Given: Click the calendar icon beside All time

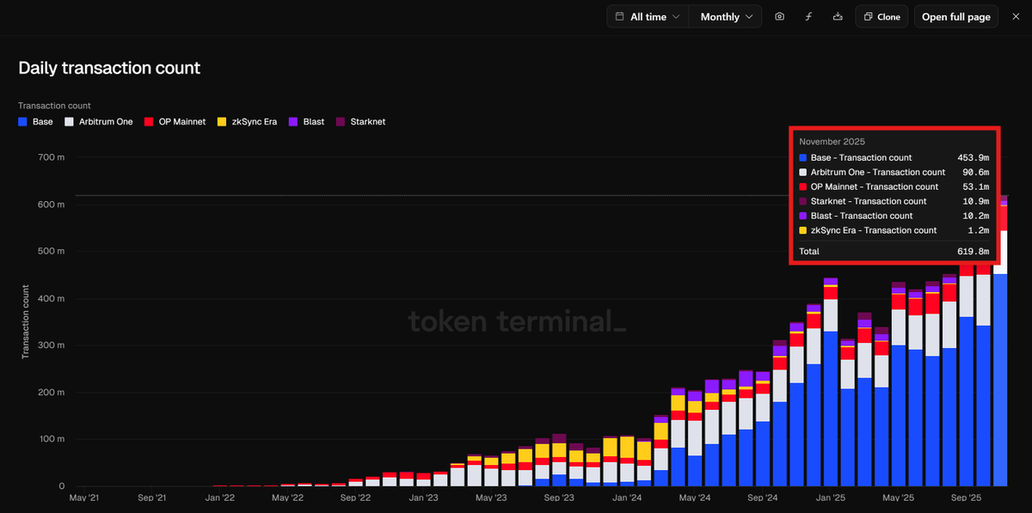Looking at the screenshot, I should (620, 17).
